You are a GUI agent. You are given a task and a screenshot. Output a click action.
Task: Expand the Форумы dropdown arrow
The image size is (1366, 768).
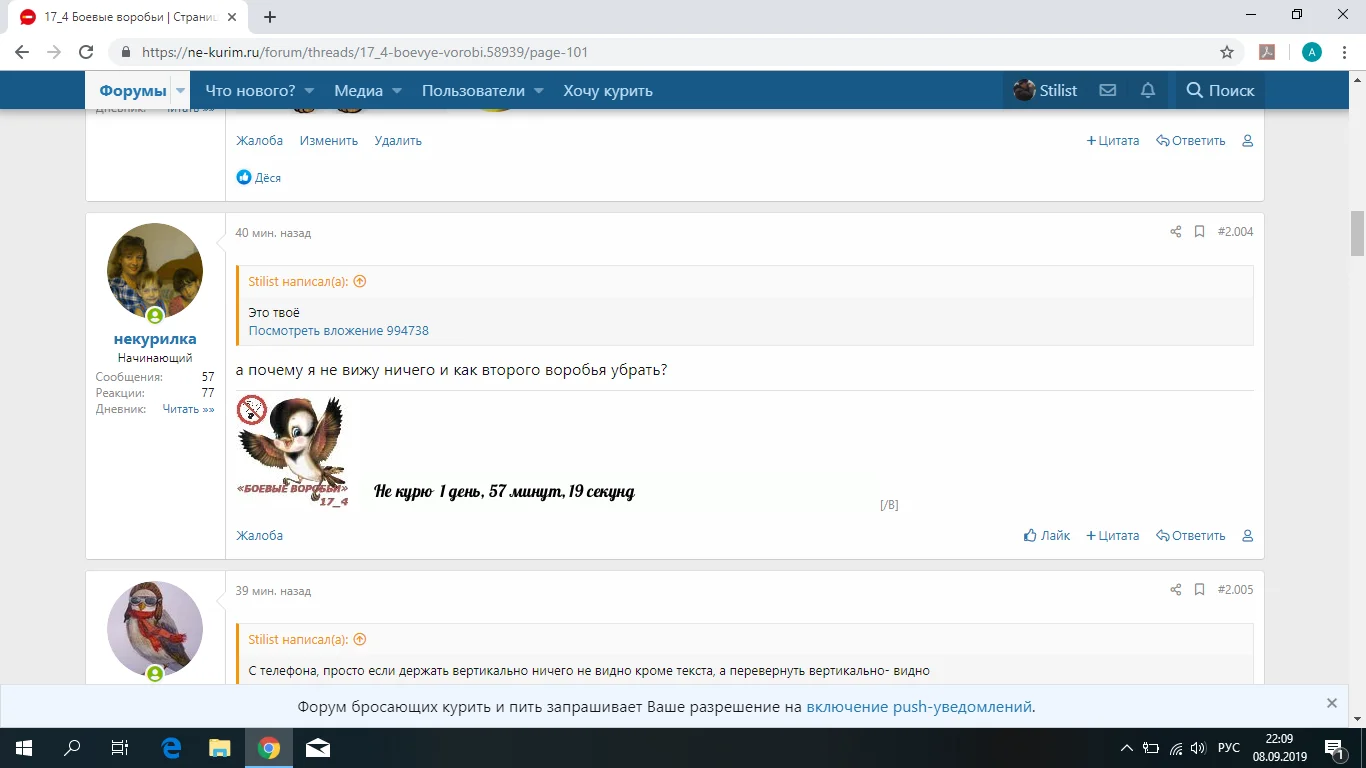click(180, 90)
